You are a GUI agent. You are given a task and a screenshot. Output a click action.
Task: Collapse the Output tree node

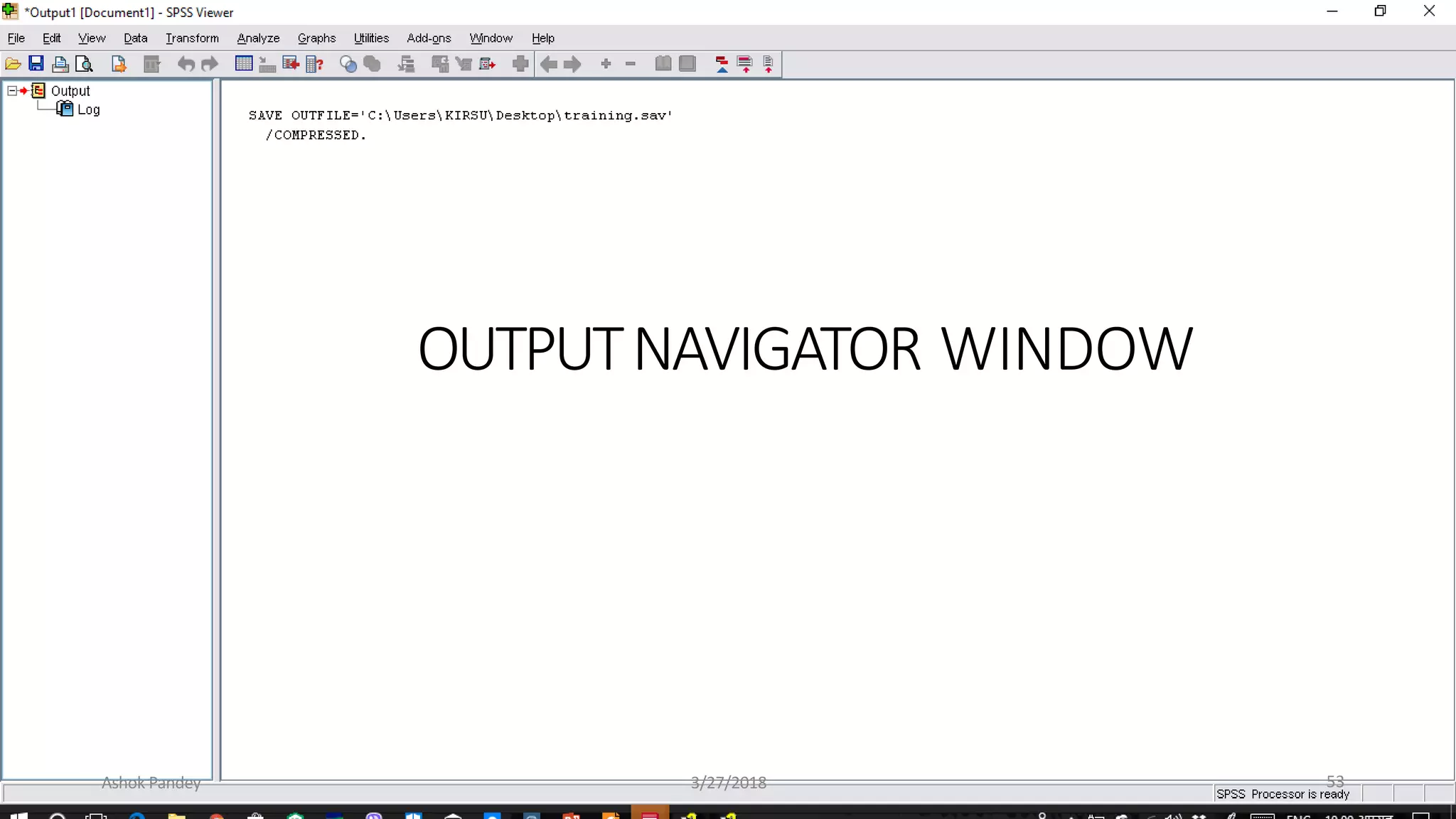[12, 91]
